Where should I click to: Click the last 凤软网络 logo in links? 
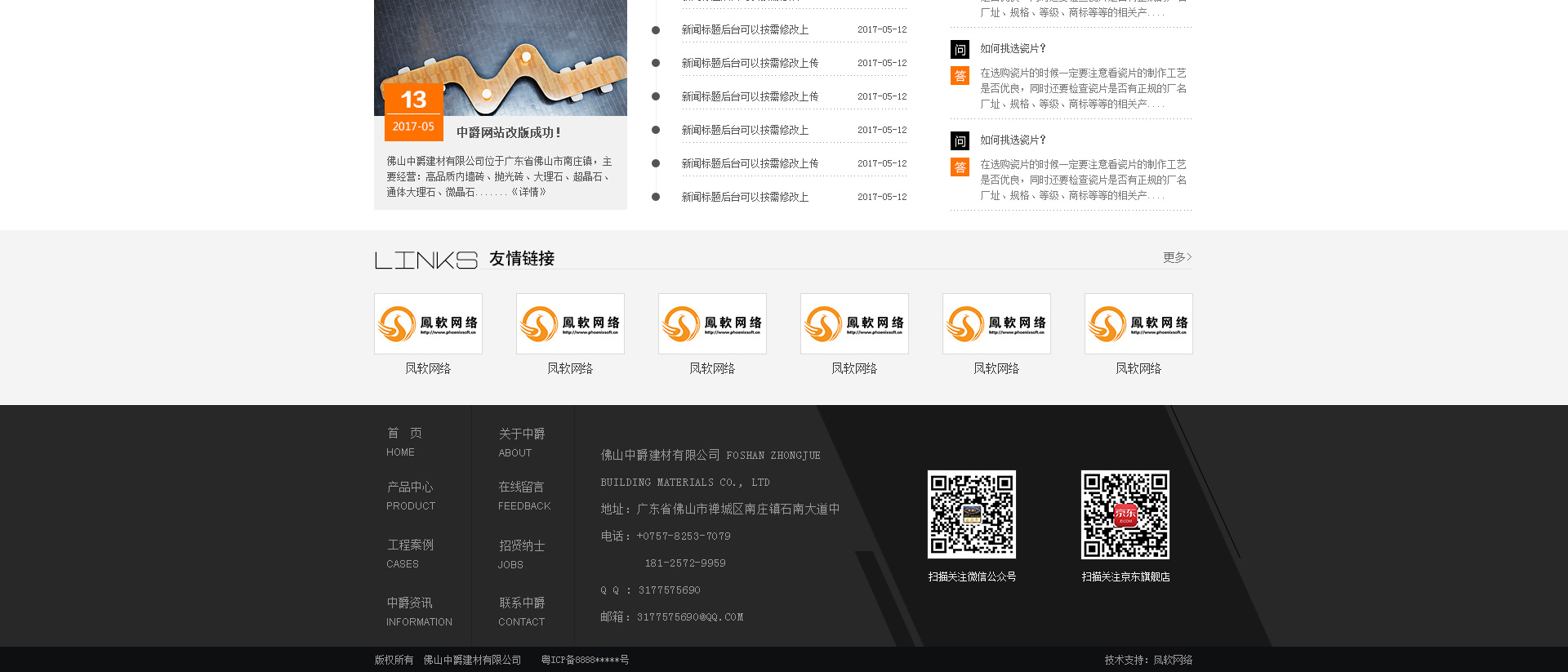[1138, 323]
